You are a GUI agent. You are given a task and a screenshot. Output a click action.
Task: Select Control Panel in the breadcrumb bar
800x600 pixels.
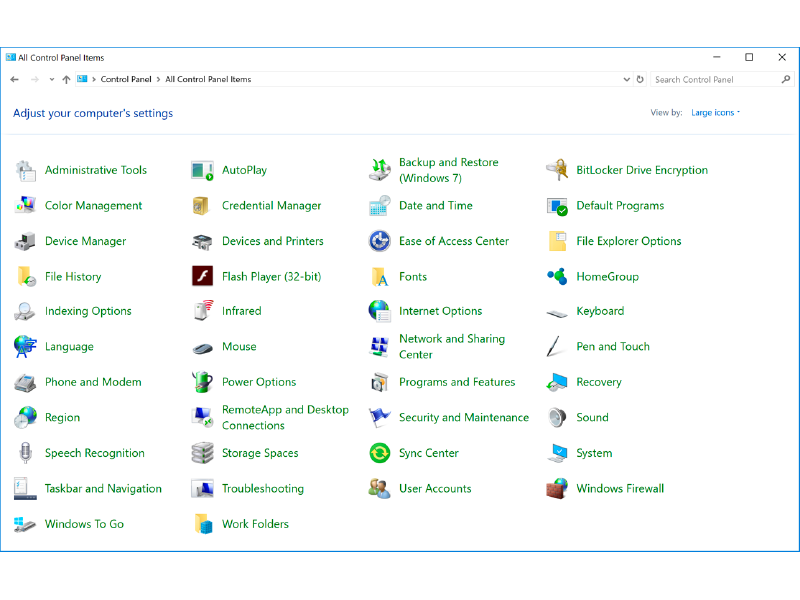pos(126,79)
